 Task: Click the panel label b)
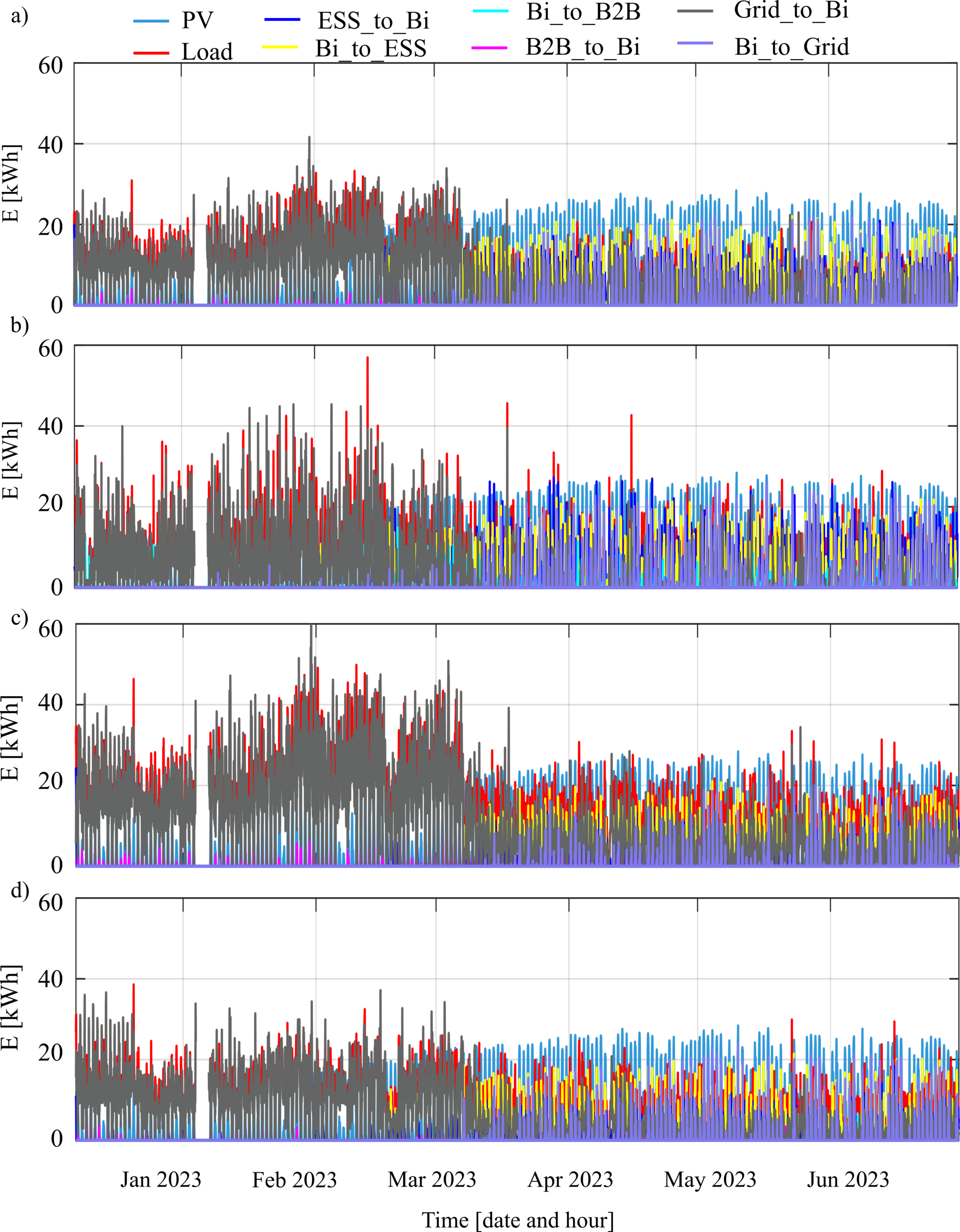coord(20,325)
